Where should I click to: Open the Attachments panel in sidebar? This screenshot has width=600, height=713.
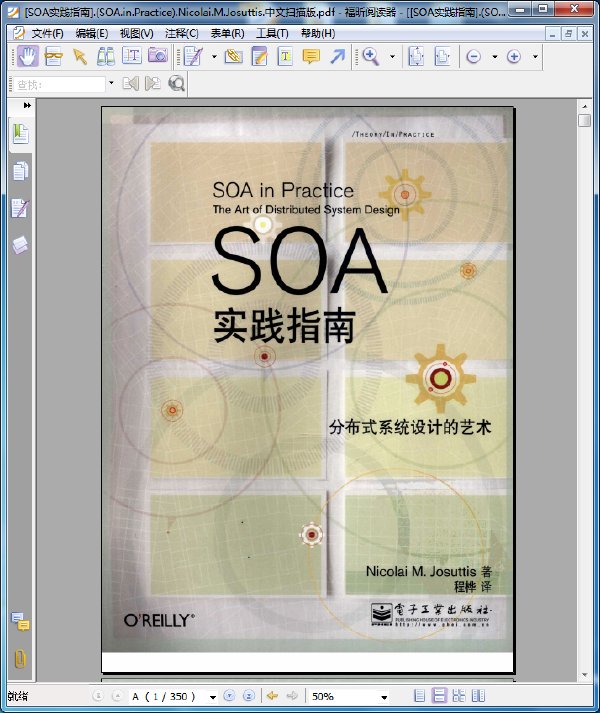(x=20, y=658)
